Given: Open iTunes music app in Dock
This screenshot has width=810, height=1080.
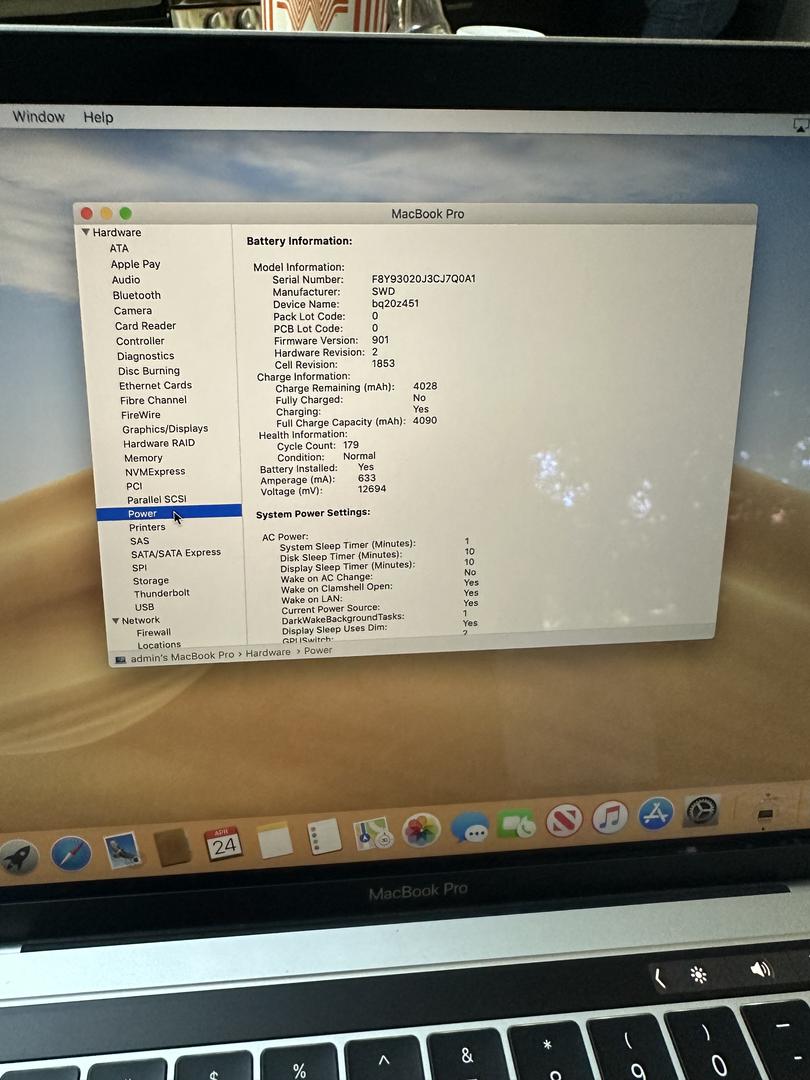Looking at the screenshot, I should click(x=610, y=818).
